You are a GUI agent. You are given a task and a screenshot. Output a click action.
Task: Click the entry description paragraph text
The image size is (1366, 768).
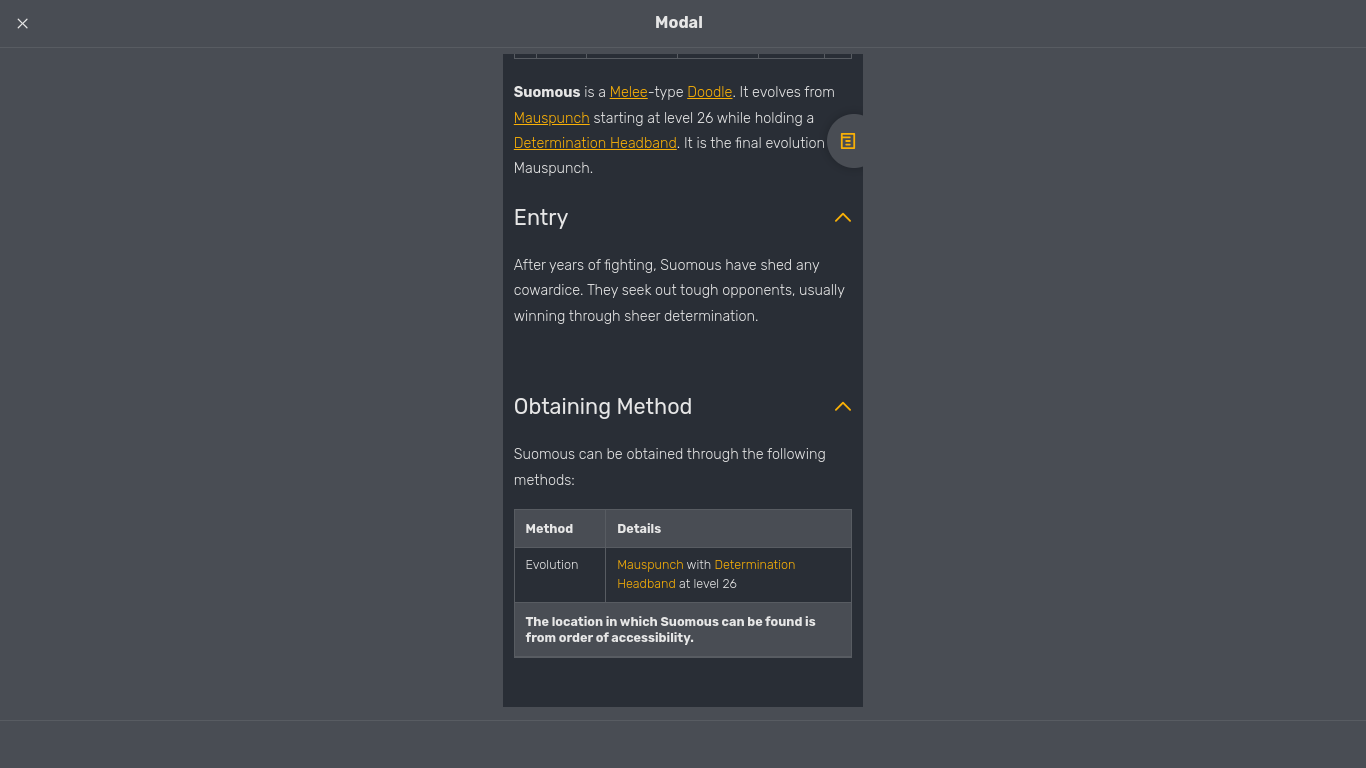click(x=678, y=290)
